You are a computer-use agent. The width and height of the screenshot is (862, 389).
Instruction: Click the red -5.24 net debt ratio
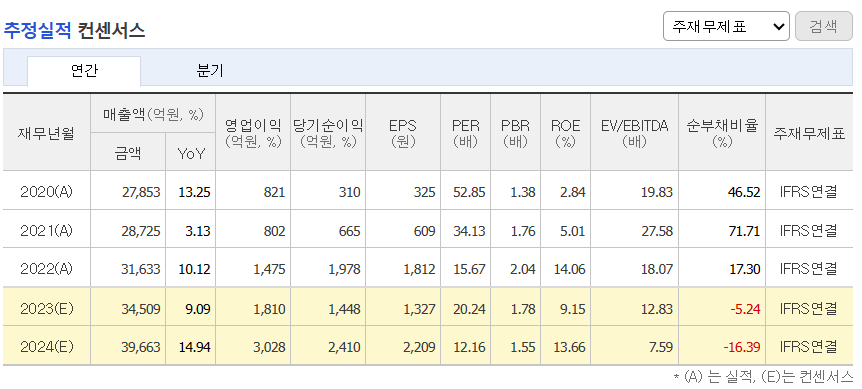pyautogui.click(x=745, y=309)
